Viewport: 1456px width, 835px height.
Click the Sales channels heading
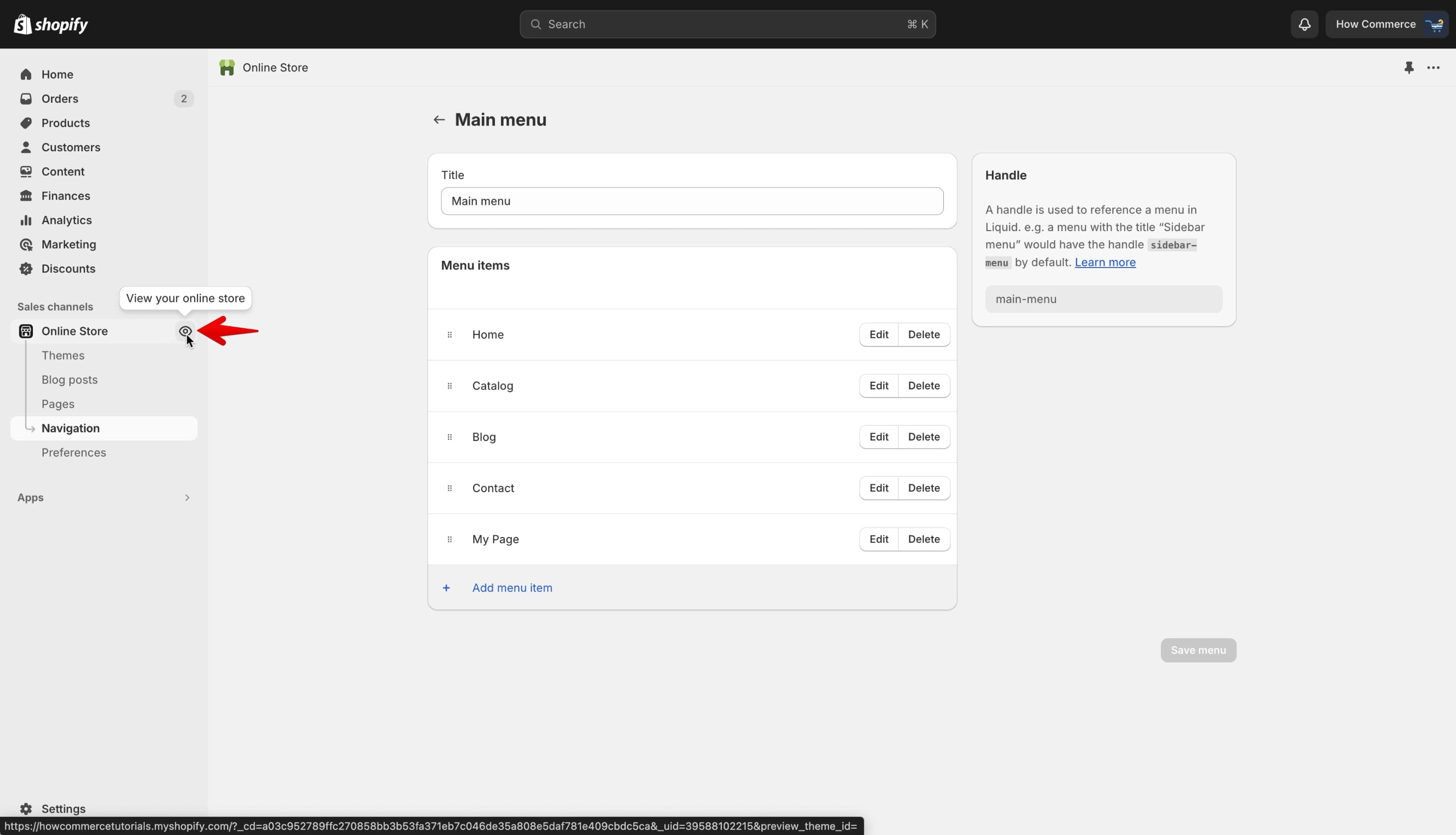[x=55, y=307]
